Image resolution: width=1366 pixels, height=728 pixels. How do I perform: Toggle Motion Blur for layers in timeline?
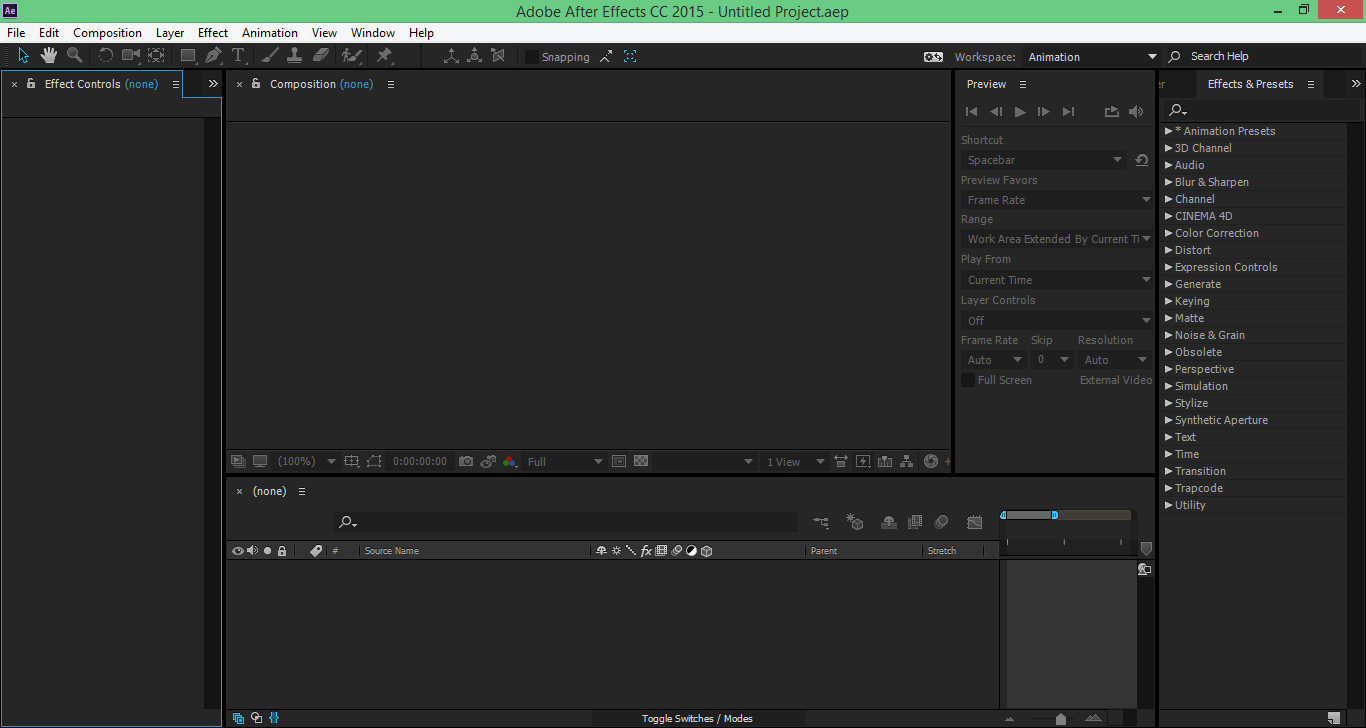pyautogui.click(x=941, y=522)
